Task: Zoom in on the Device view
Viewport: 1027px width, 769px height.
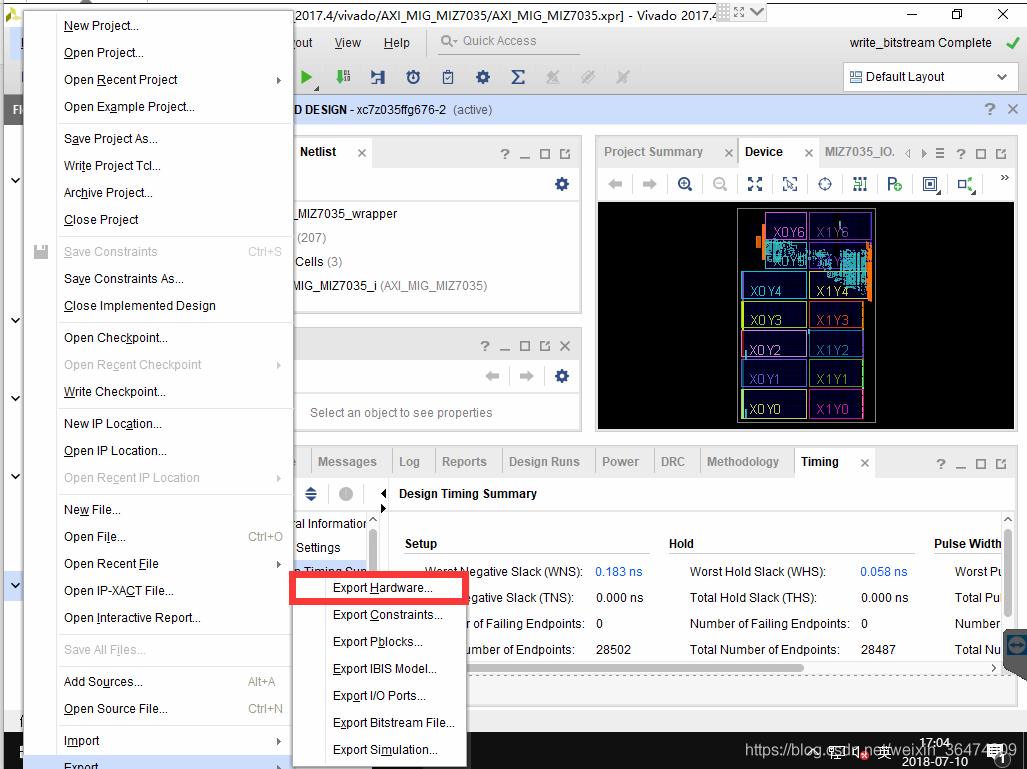Action: (685, 184)
